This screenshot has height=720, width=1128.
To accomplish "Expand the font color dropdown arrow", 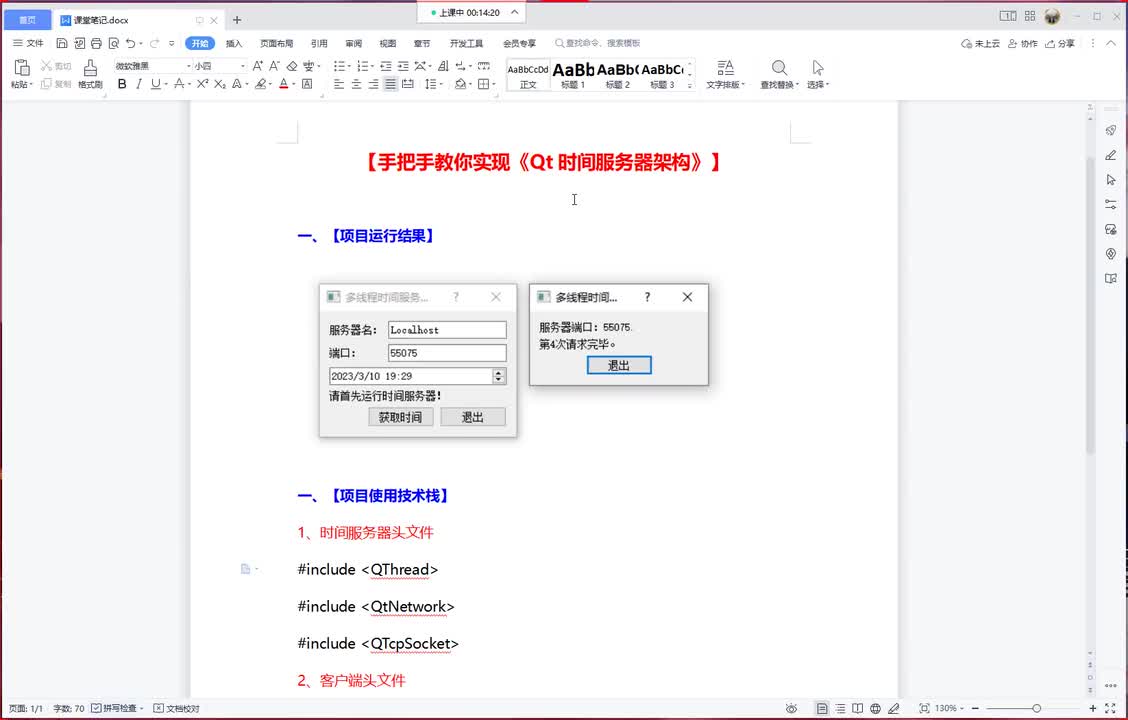I will [x=294, y=84].
